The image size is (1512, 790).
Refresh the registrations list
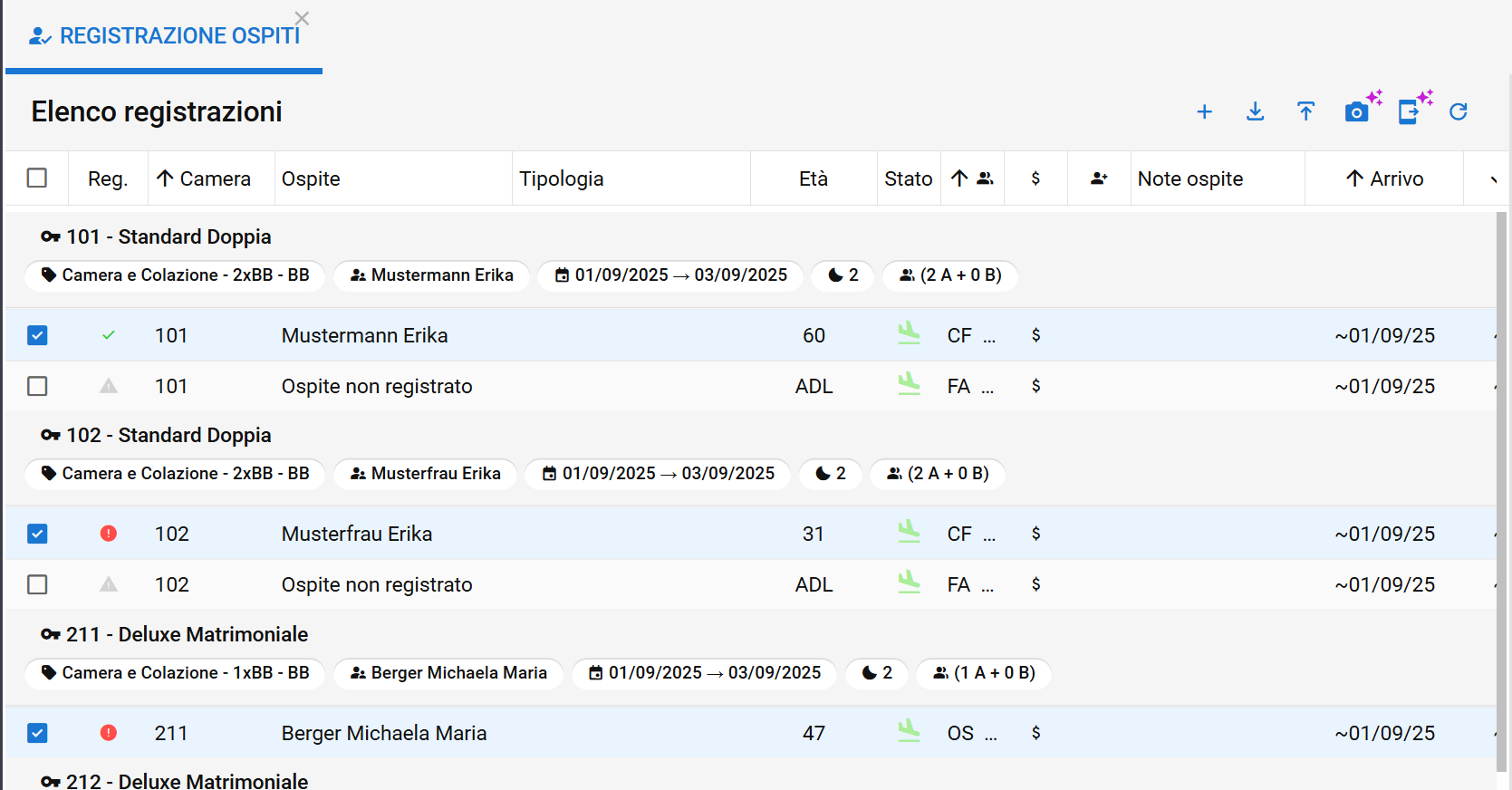1458,111
